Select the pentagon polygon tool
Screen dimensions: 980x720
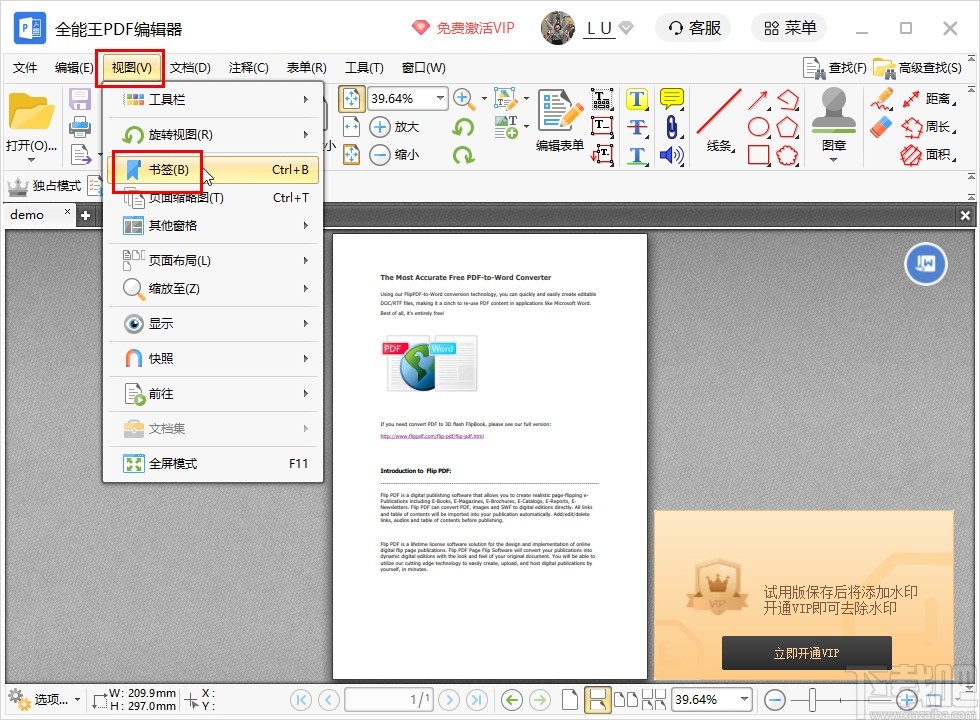tap(788, 127)
